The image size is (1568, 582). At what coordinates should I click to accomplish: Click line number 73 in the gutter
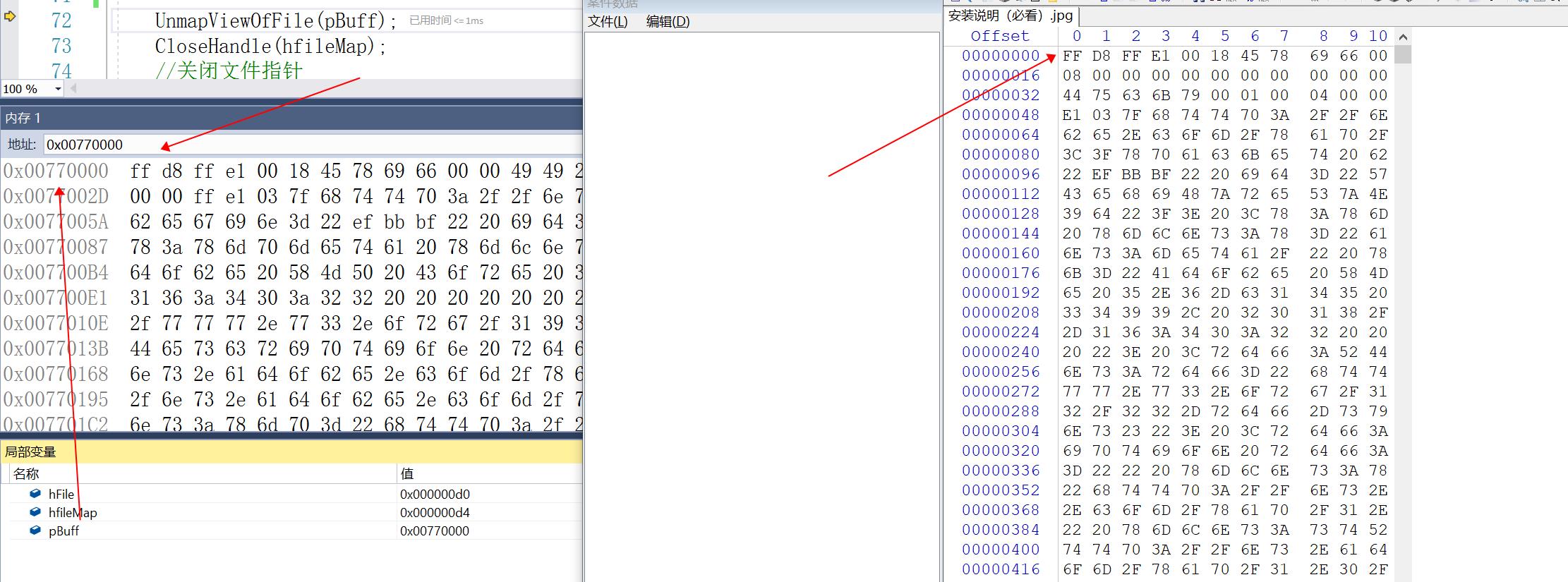(x=61, y=46)
